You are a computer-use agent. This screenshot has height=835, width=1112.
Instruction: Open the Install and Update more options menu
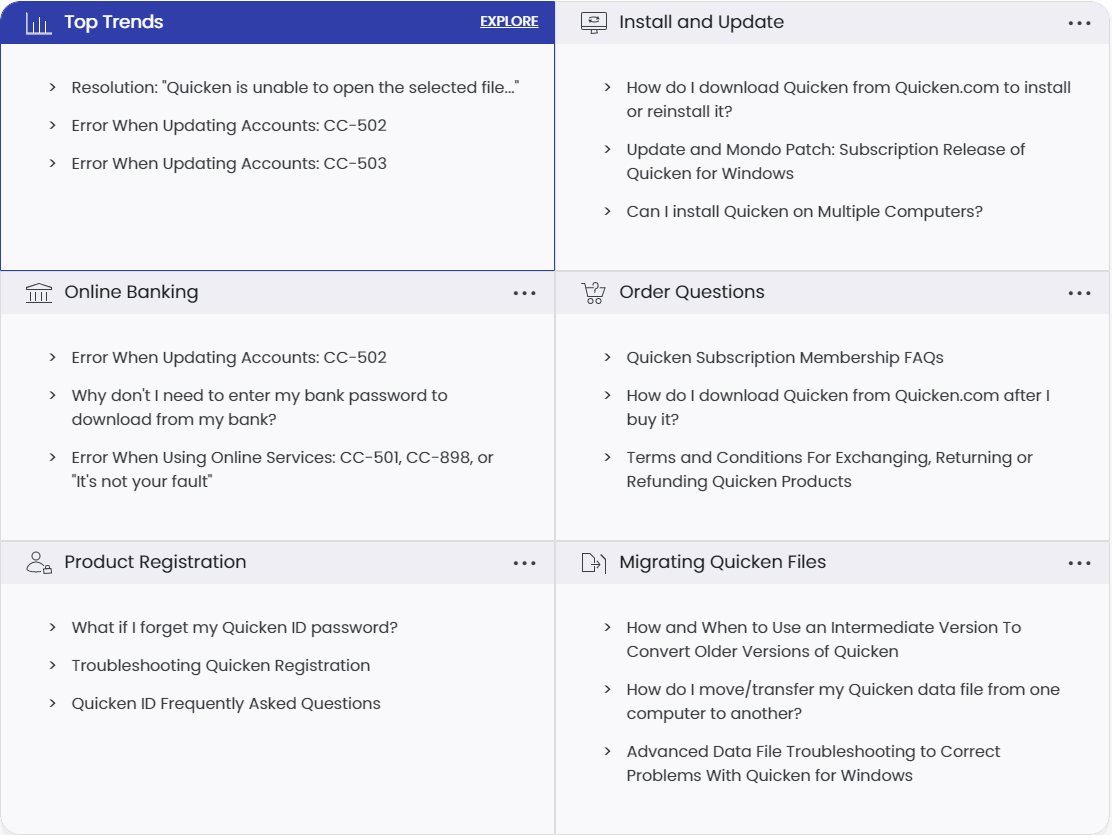[x=1079, y=23]
